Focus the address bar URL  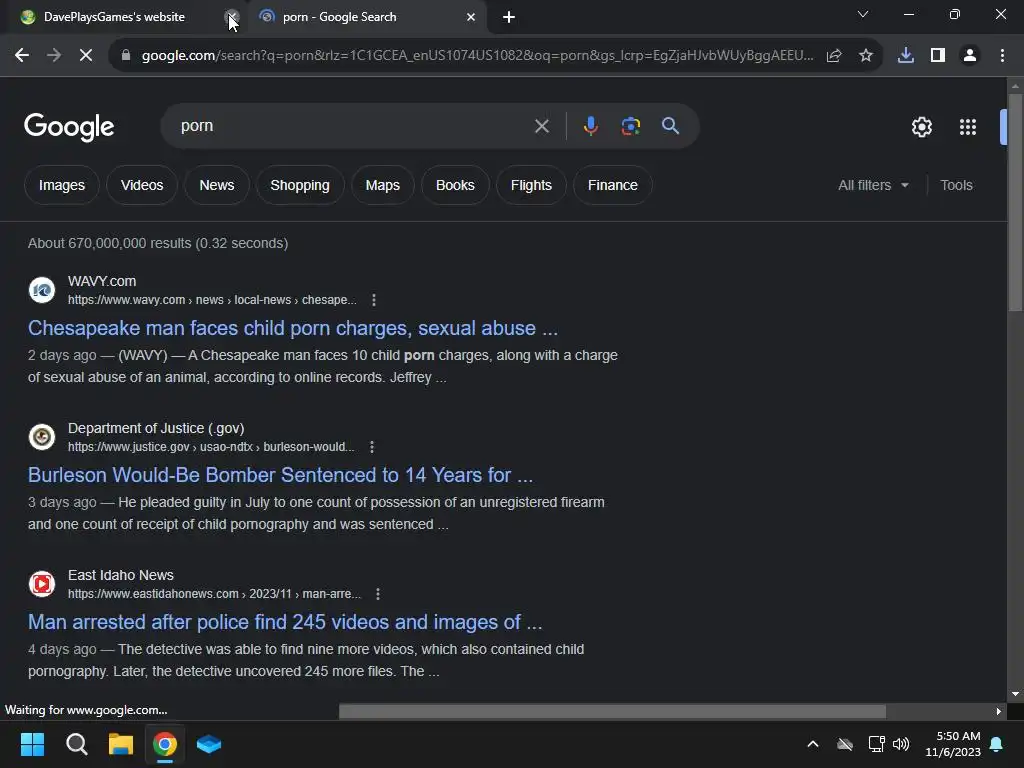tap(477, 56)
